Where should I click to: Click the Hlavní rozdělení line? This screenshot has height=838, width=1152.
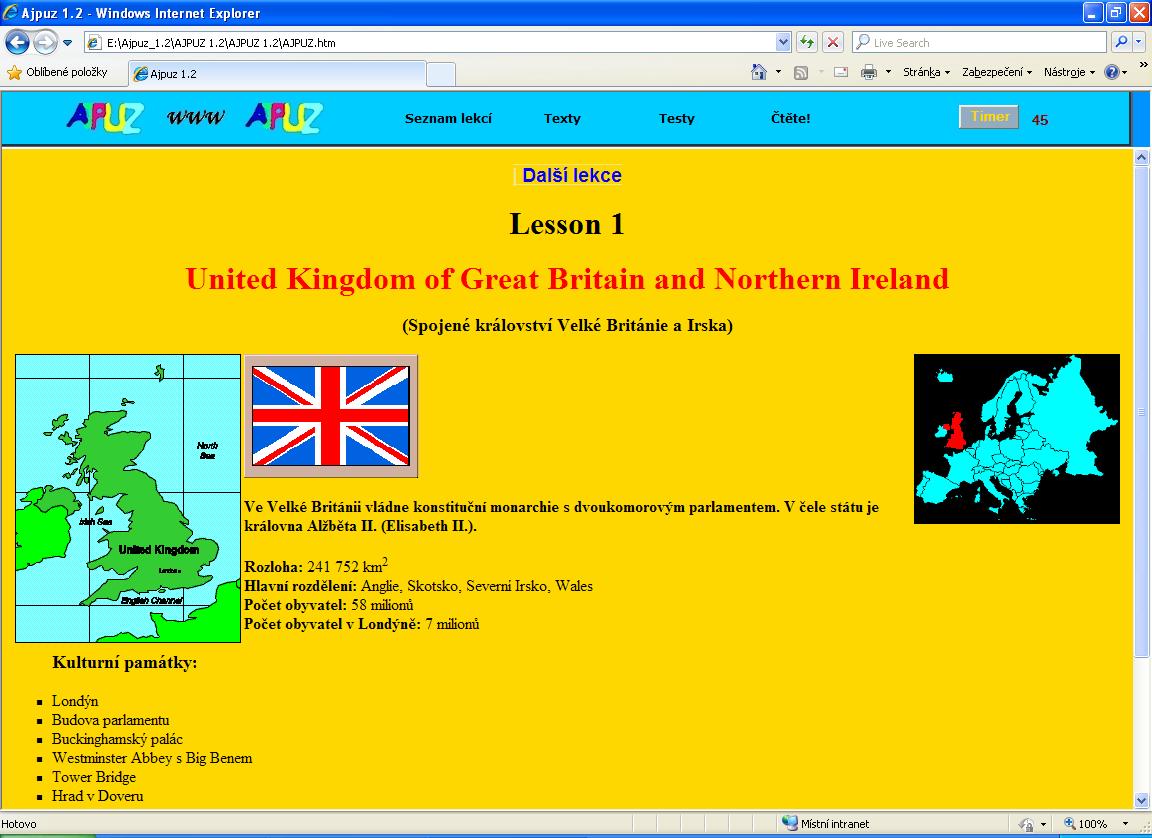(x=418, y=586)
